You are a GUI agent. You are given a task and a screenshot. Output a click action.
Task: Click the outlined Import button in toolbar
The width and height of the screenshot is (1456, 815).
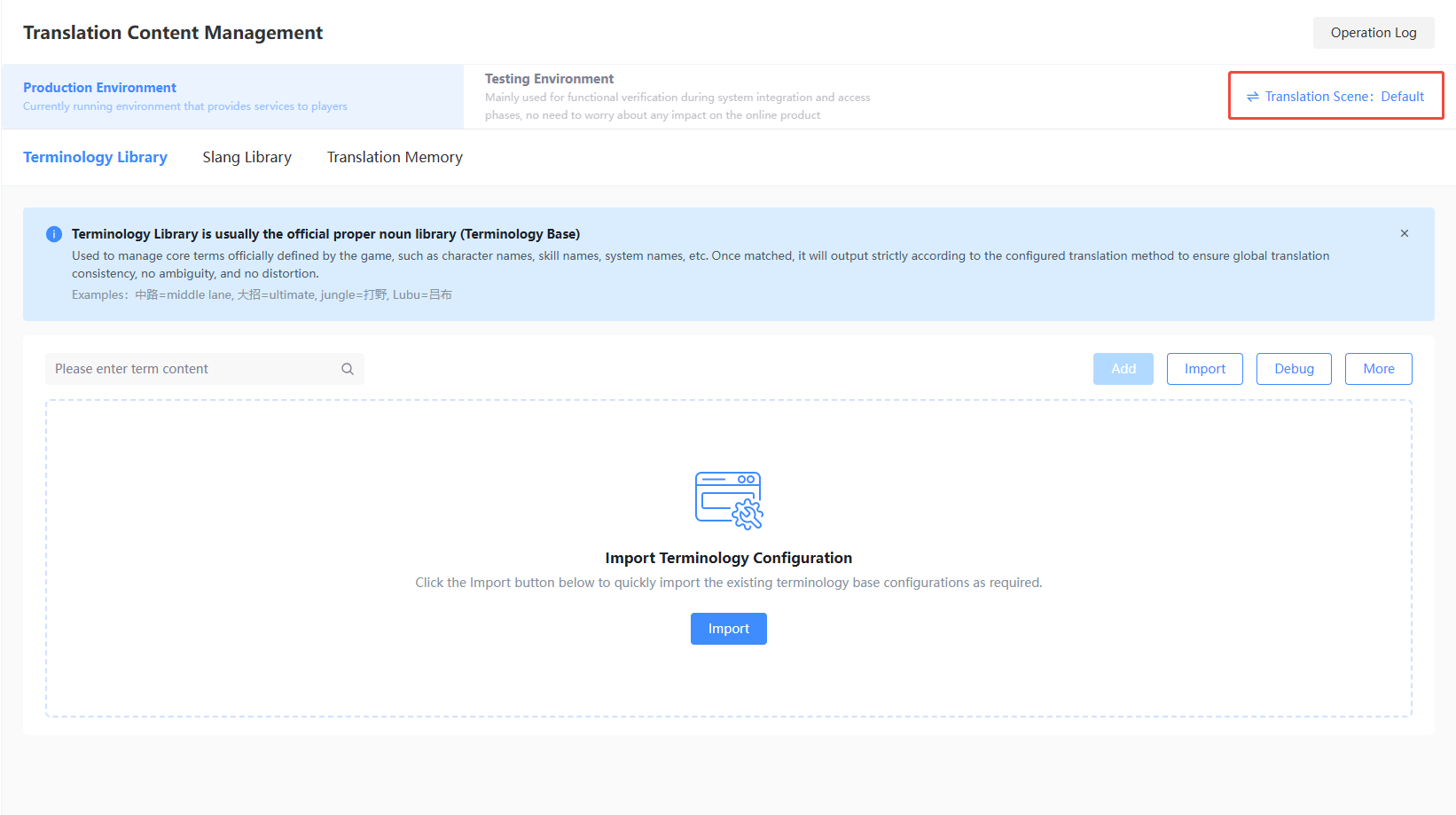pos(1205,369)
